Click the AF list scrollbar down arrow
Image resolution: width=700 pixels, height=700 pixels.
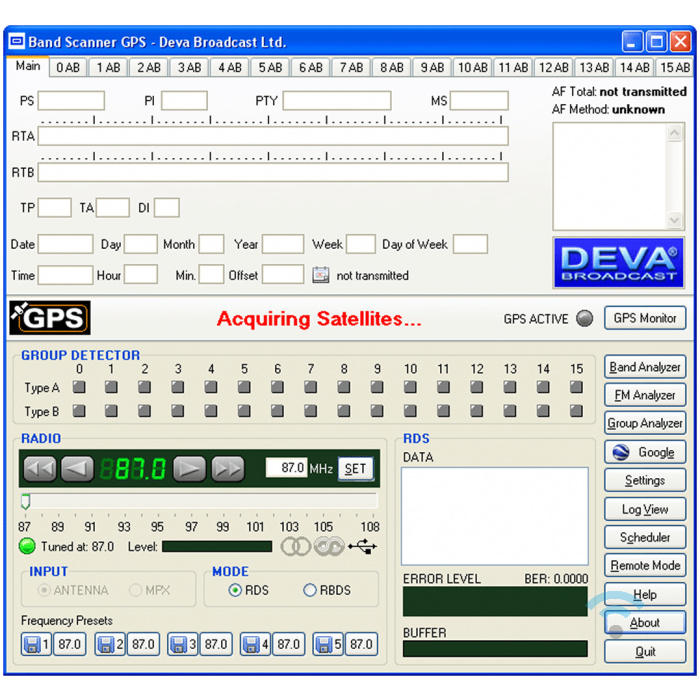tap(676, 221)
